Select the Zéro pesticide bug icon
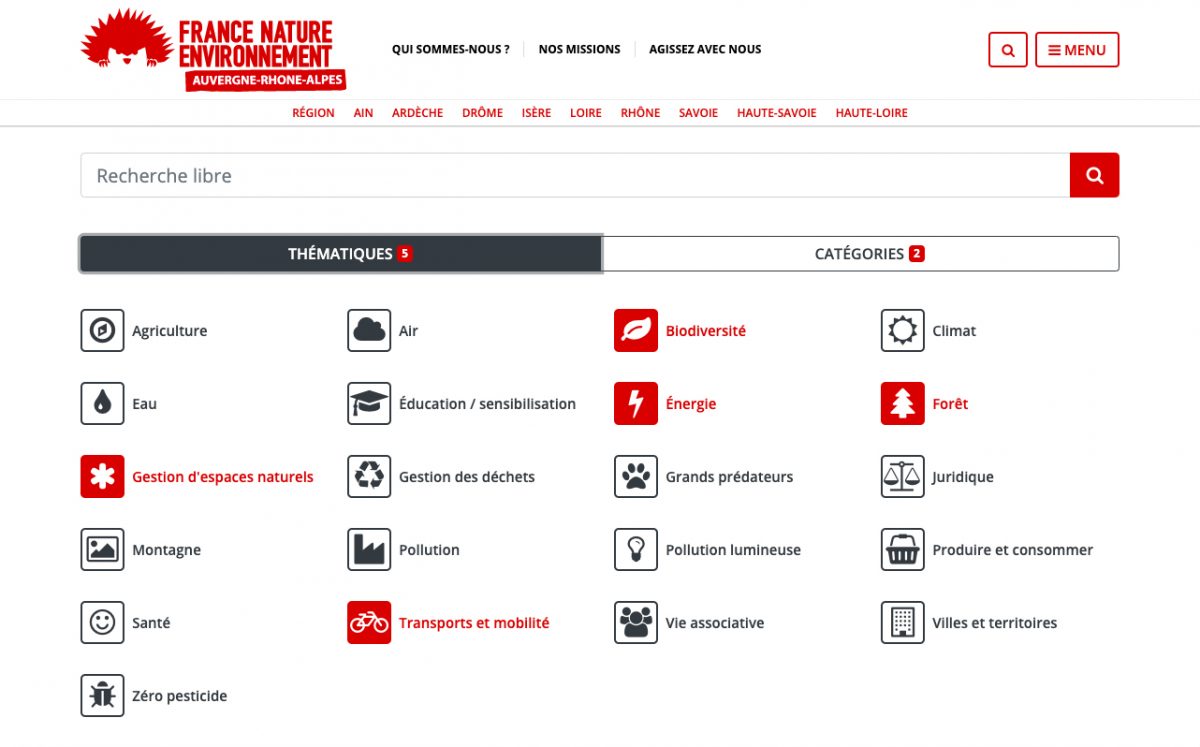The height and width of the screenshot is (747, 1200). (x=102, y=696)
